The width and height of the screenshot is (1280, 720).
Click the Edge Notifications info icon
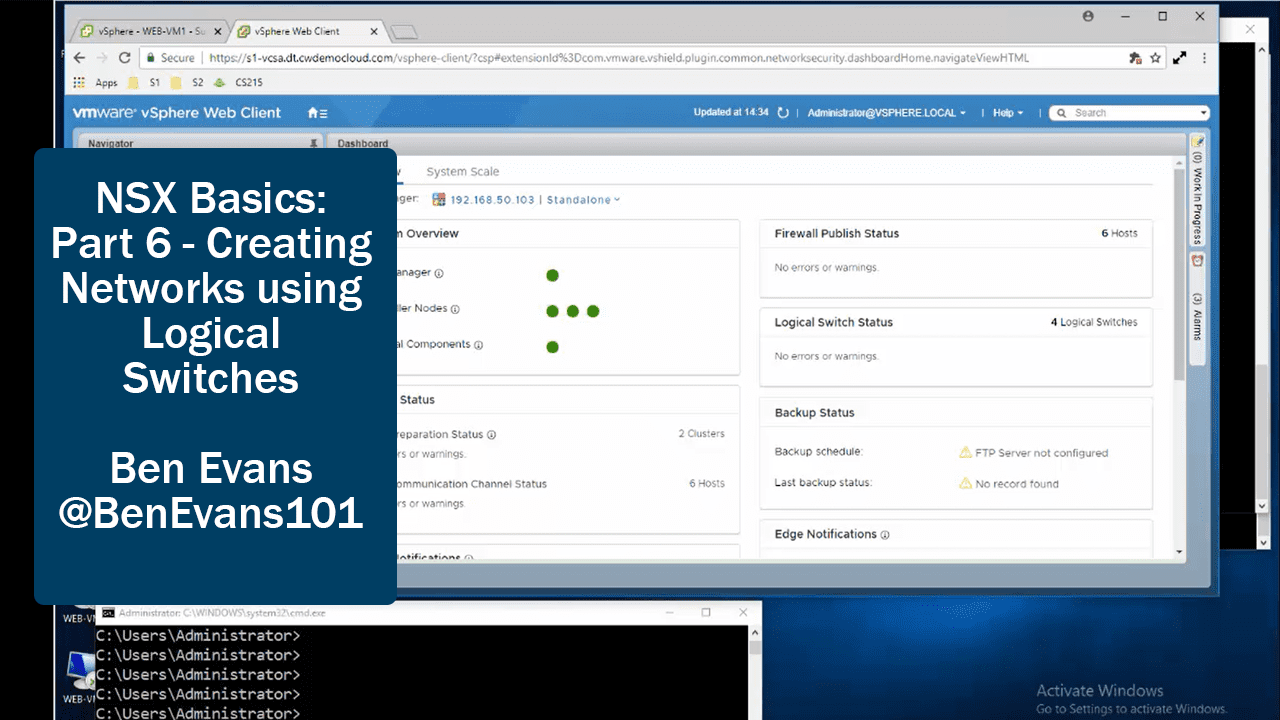coord(885,534)
